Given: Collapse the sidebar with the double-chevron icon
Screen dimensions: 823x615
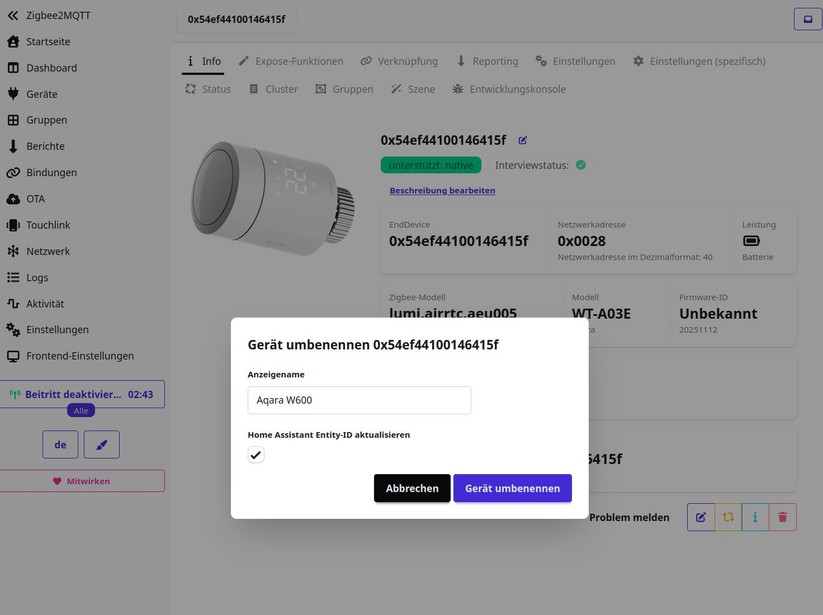Looking at the screenshot, I should point(12,15).
